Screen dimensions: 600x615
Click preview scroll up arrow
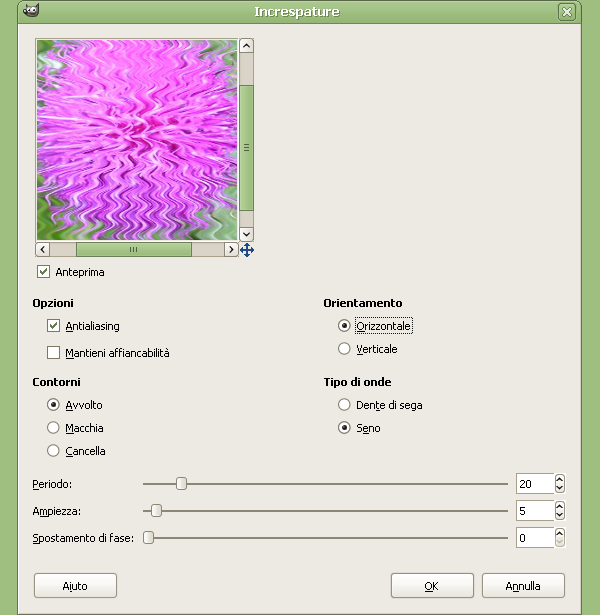(246, 46)
